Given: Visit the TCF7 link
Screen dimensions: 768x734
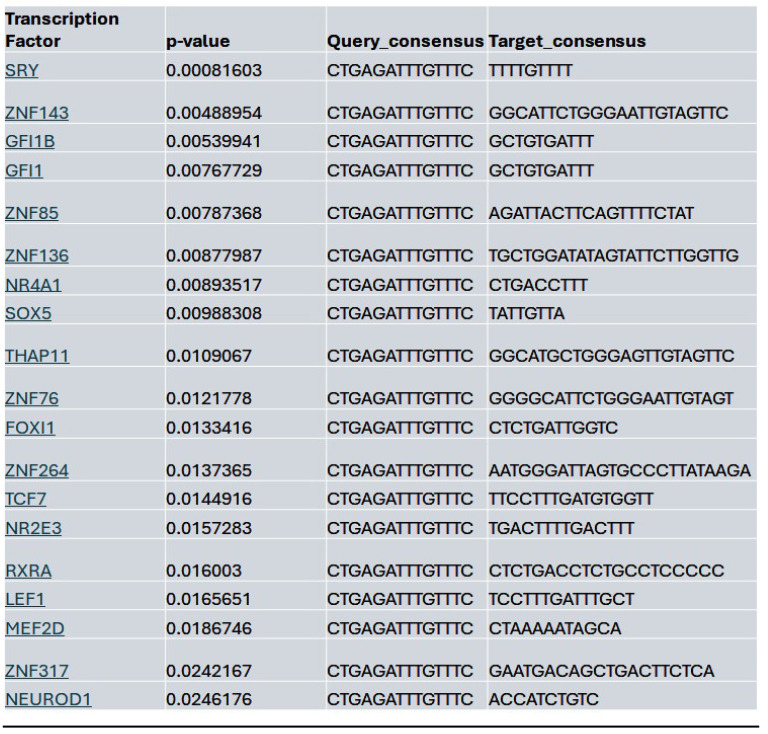Looking at the screenshot, I should tap(25, 499).
